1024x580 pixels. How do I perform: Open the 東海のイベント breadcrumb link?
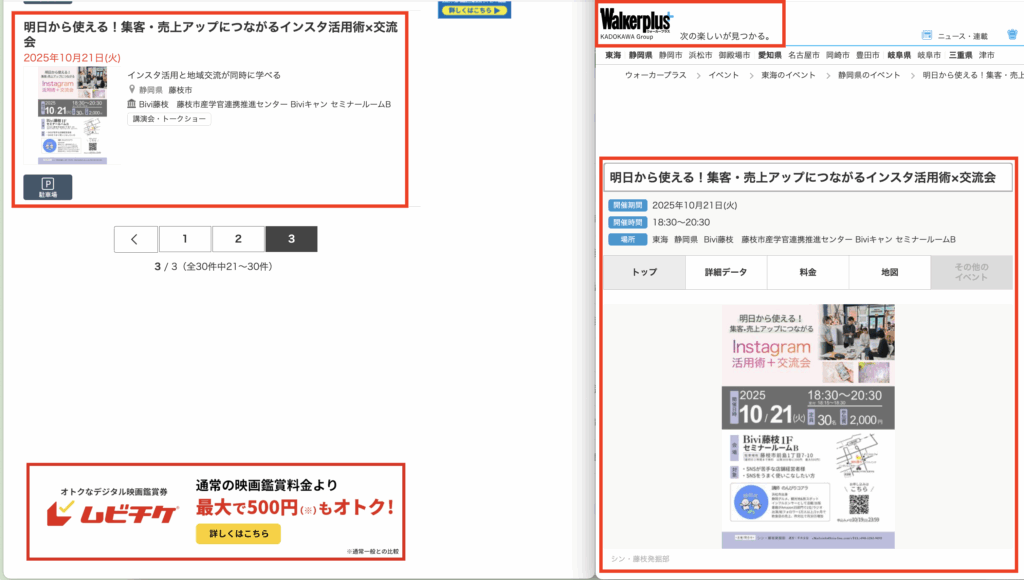(788, 75)
